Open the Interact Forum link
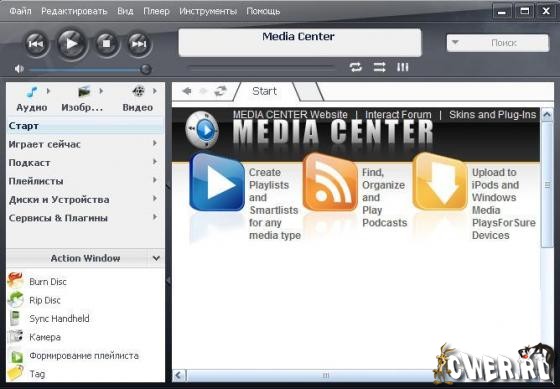This screenshot has height=389, width=560. [398, 115]
